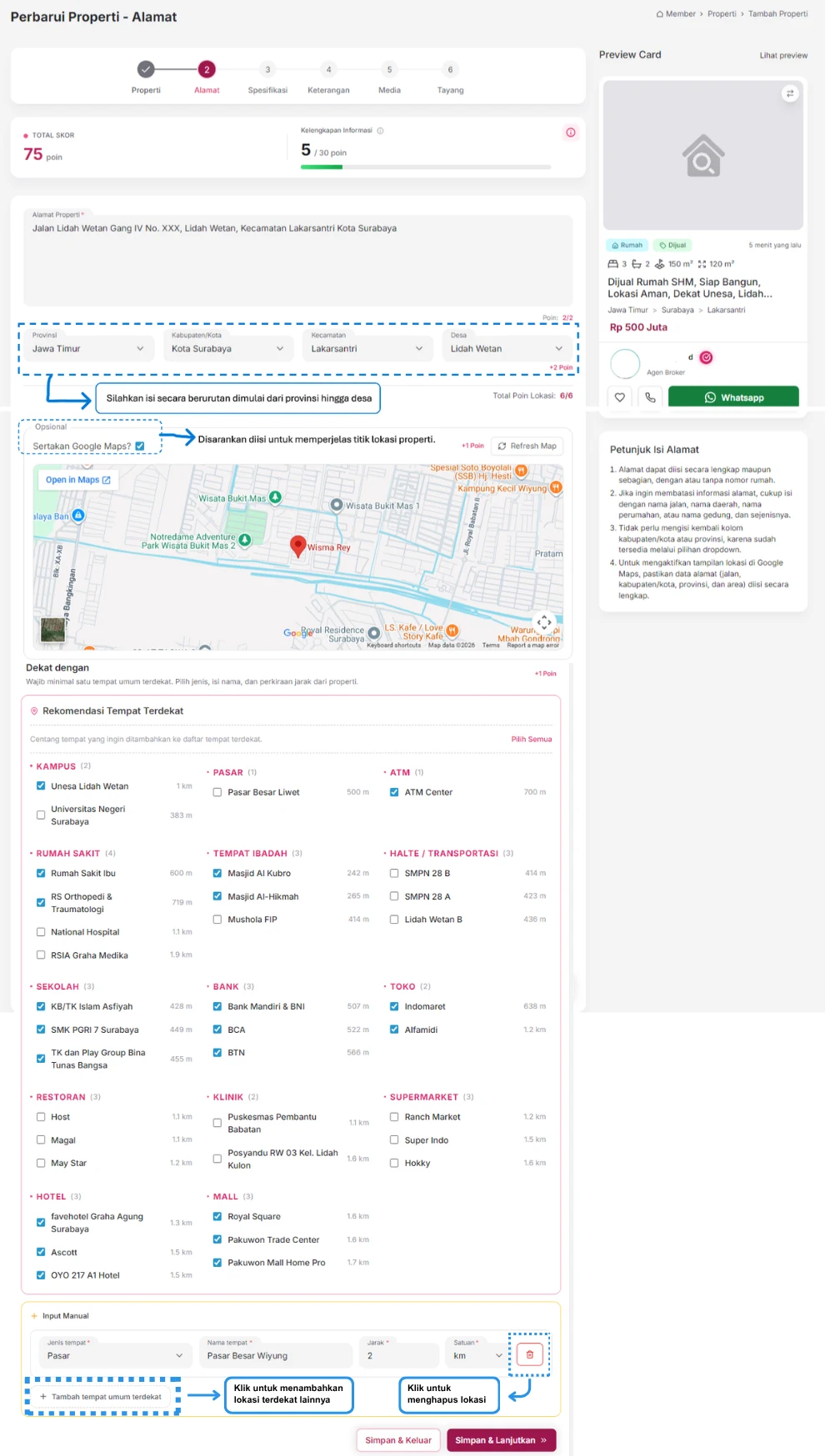
Task: Click the satellite view thumbnail on map
Action: pos(52,630)
